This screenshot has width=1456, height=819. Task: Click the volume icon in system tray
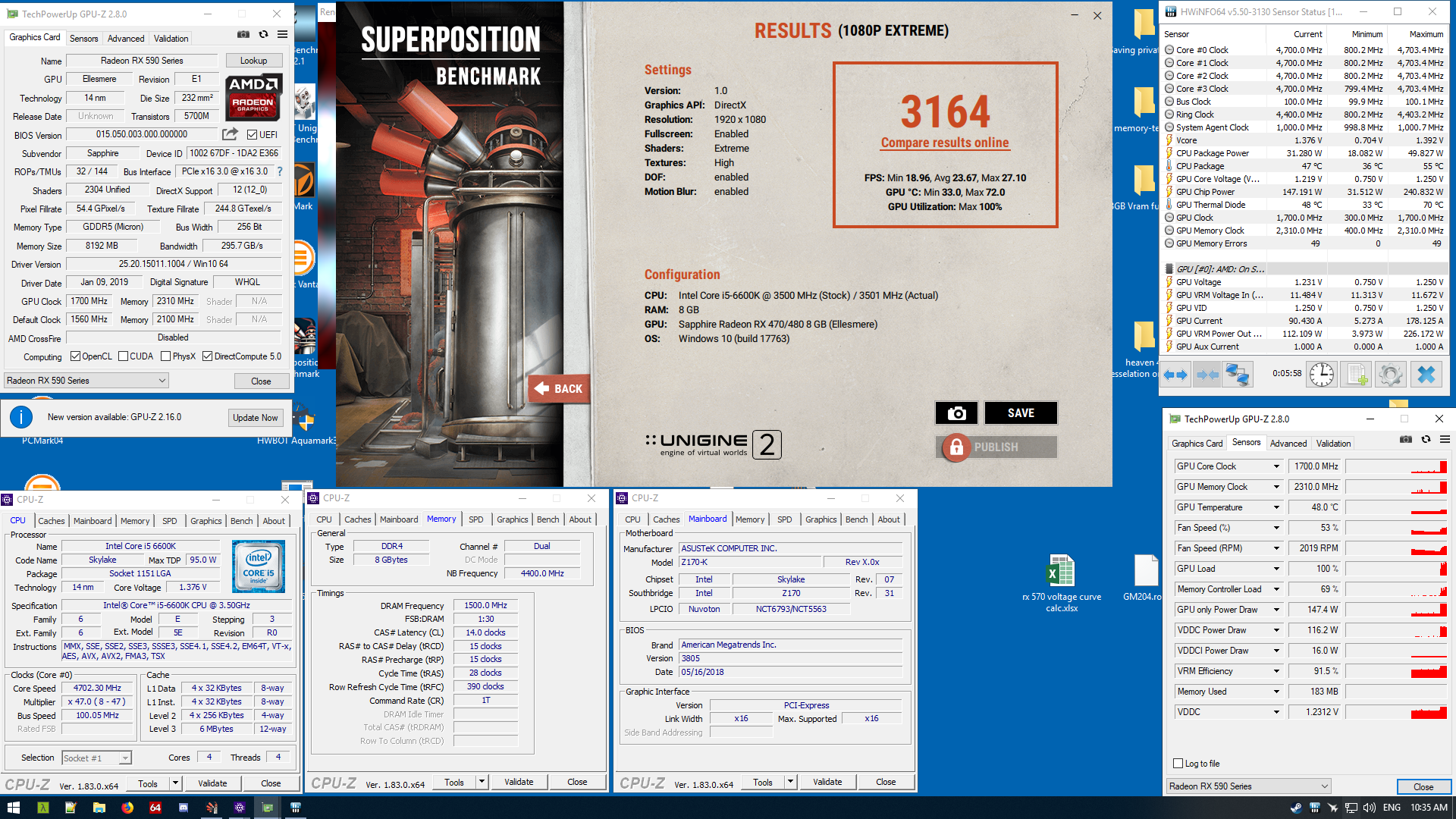(1370, 808)
